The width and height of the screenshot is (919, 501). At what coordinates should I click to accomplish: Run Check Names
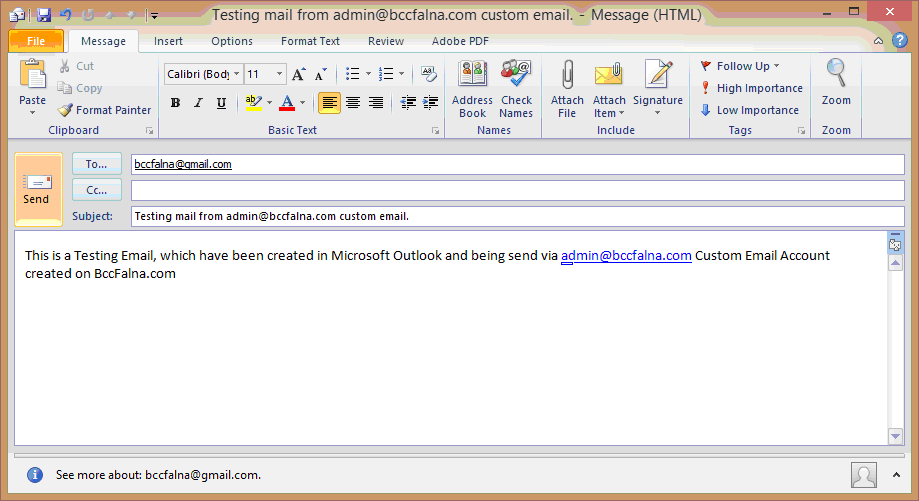click(516, 89)
